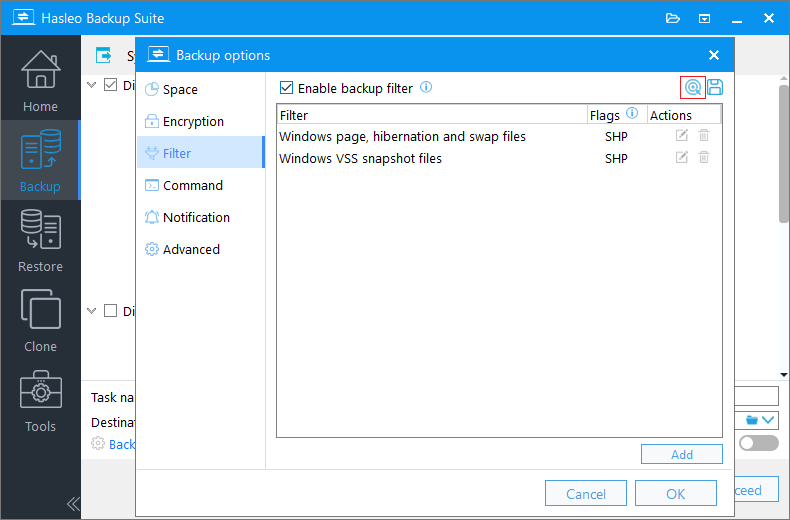Collapse the sidebar using the double chevron

[x=73, y=504]
